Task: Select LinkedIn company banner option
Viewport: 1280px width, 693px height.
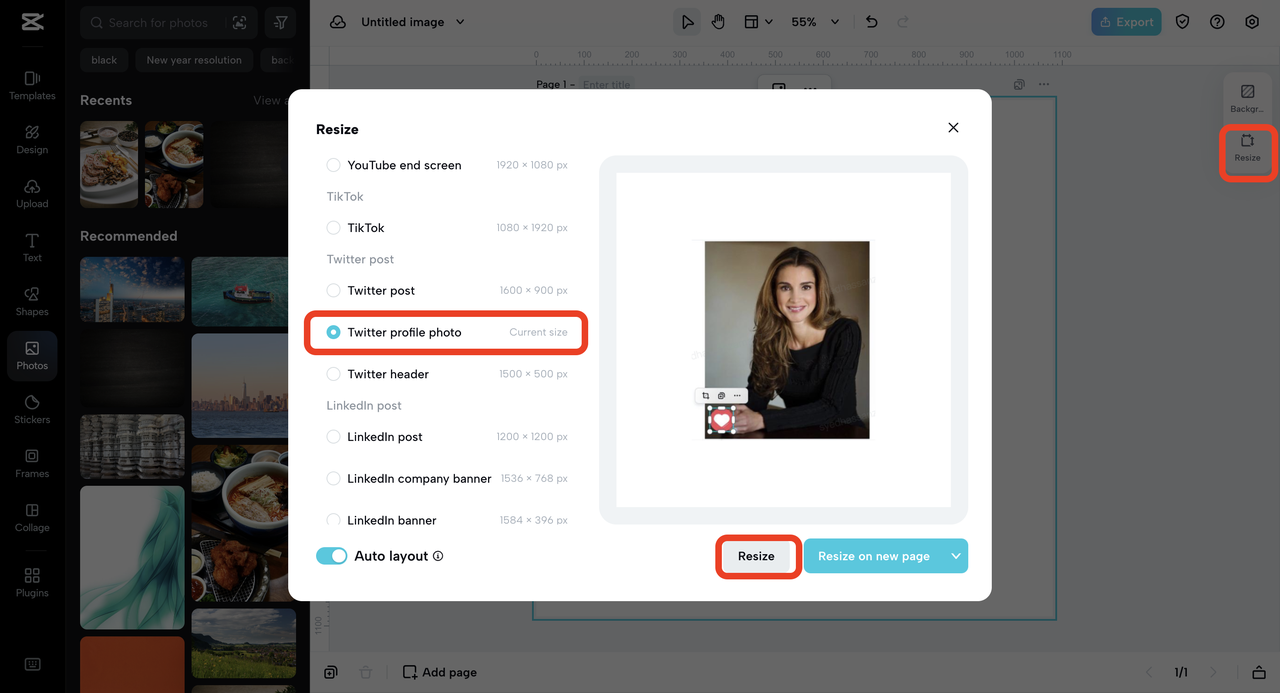Action: click(x=447, y=479)
